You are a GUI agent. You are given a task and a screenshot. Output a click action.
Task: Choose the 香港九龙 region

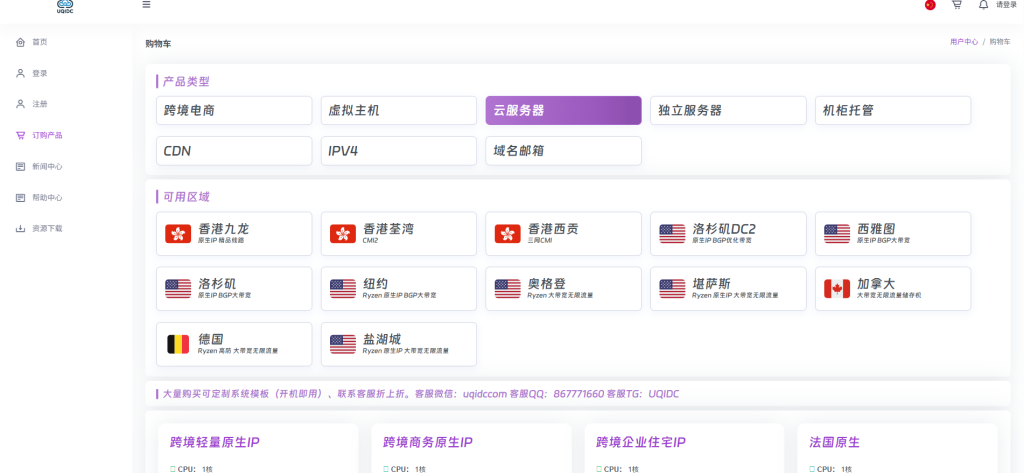(234, 233)
